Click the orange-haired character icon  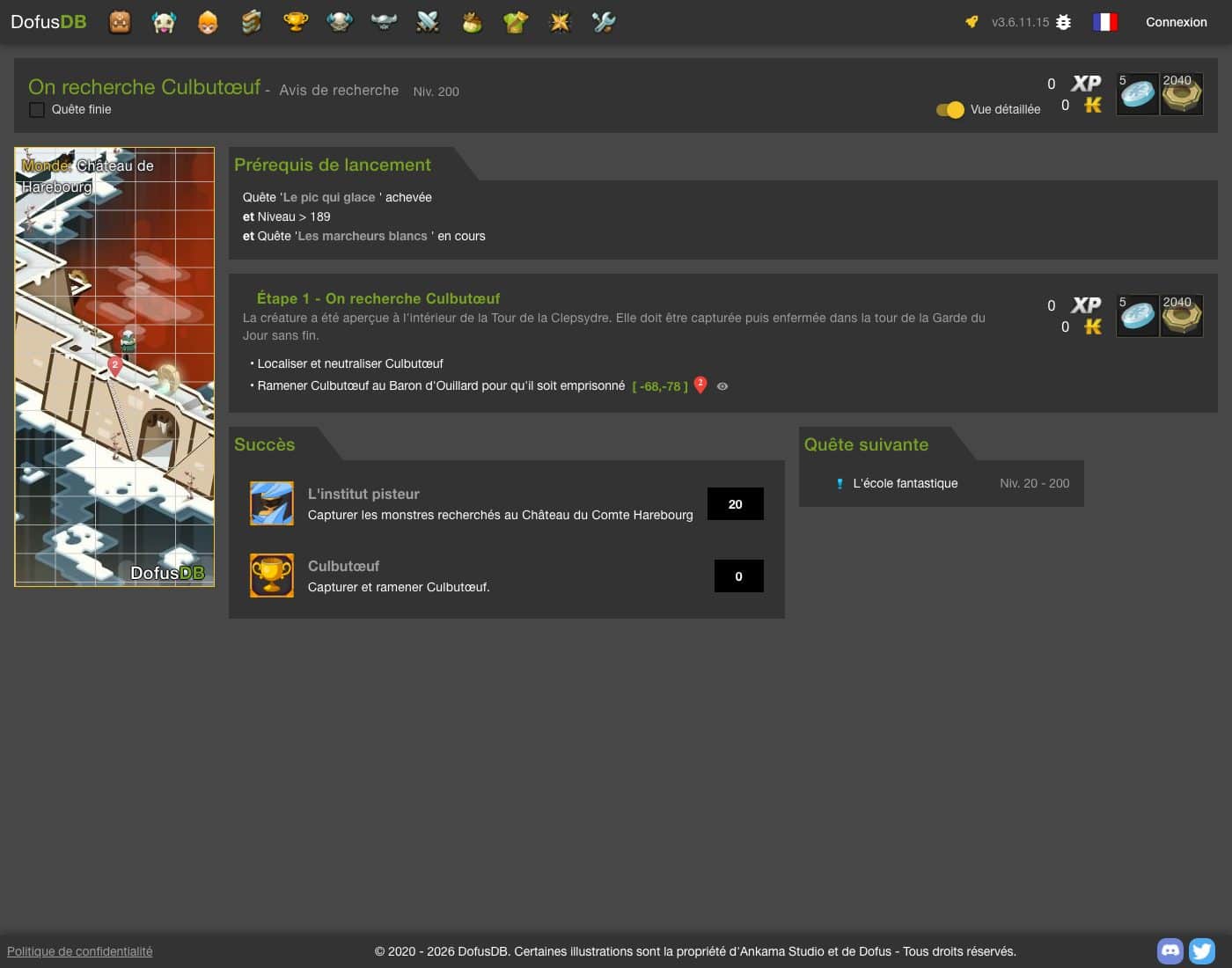point(208,22)
